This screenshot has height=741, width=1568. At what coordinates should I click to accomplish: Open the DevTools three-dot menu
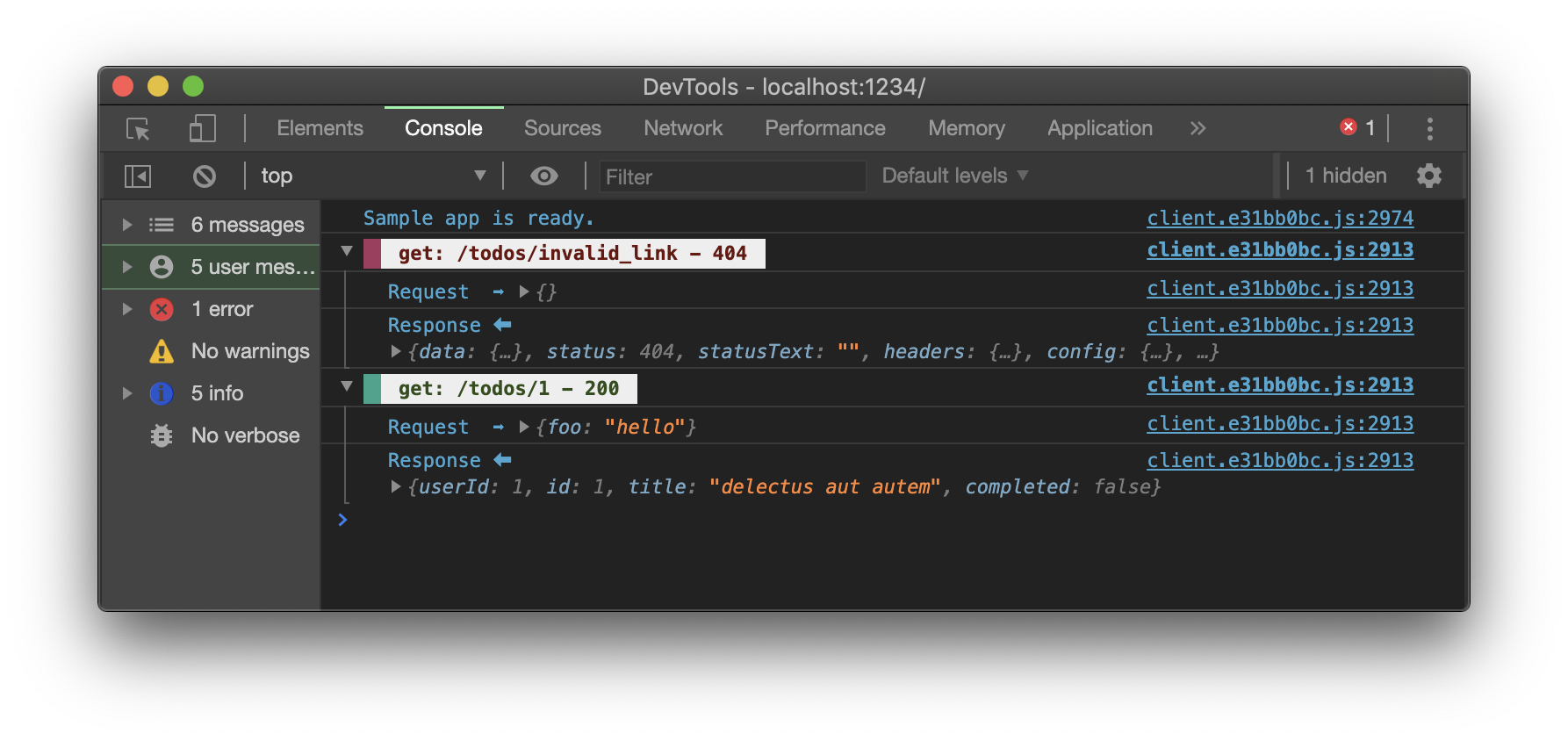coord(1429,129)
